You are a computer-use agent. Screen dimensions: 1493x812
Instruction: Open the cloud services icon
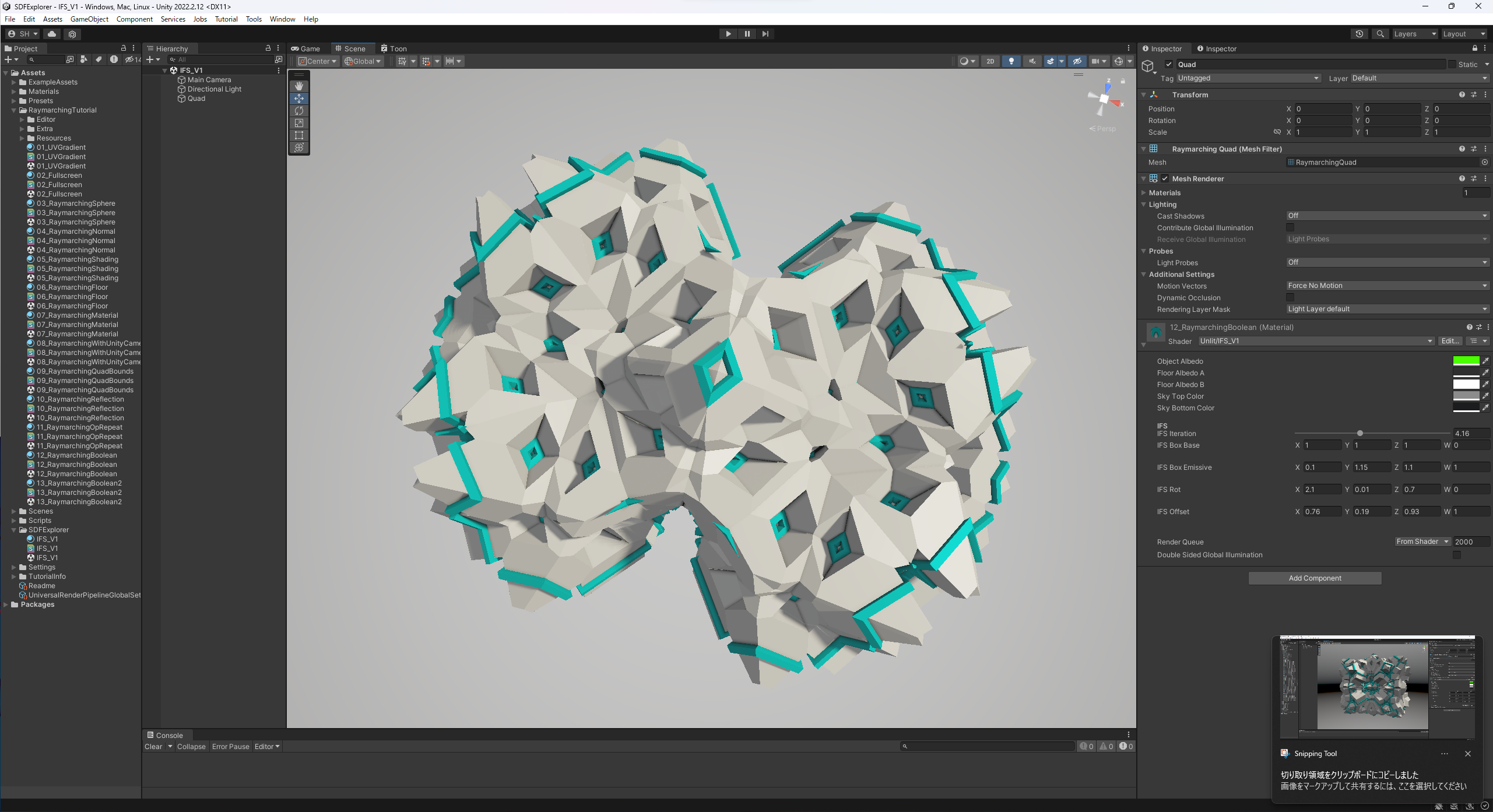click(52, 34)
